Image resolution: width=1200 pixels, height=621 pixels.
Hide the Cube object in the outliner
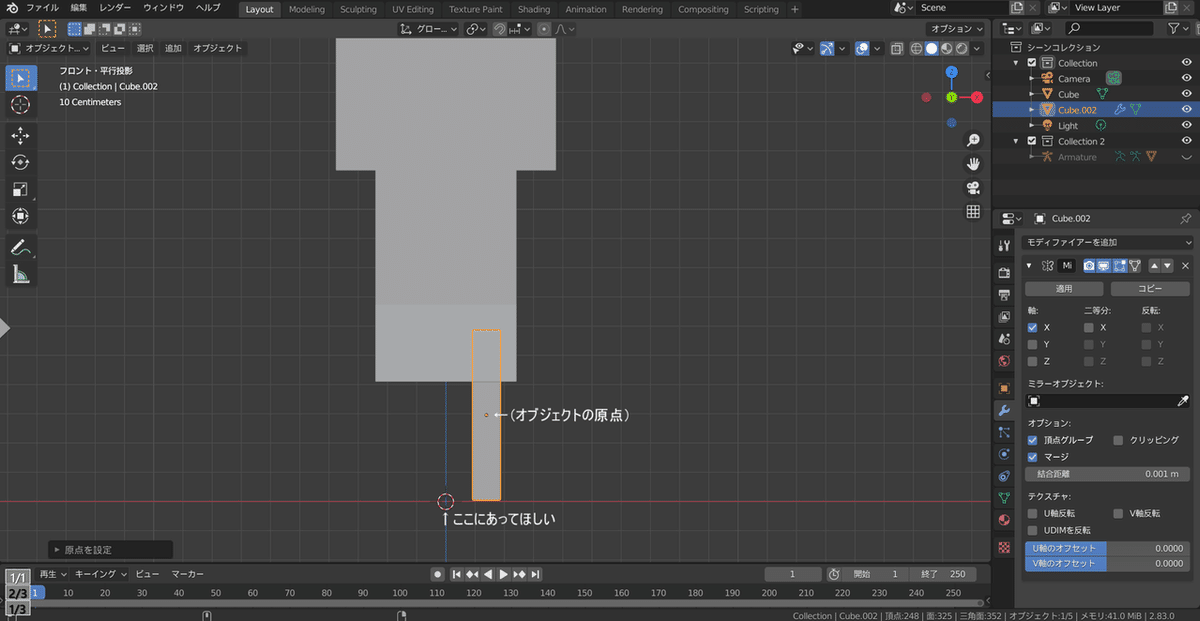coord(1186,94)
